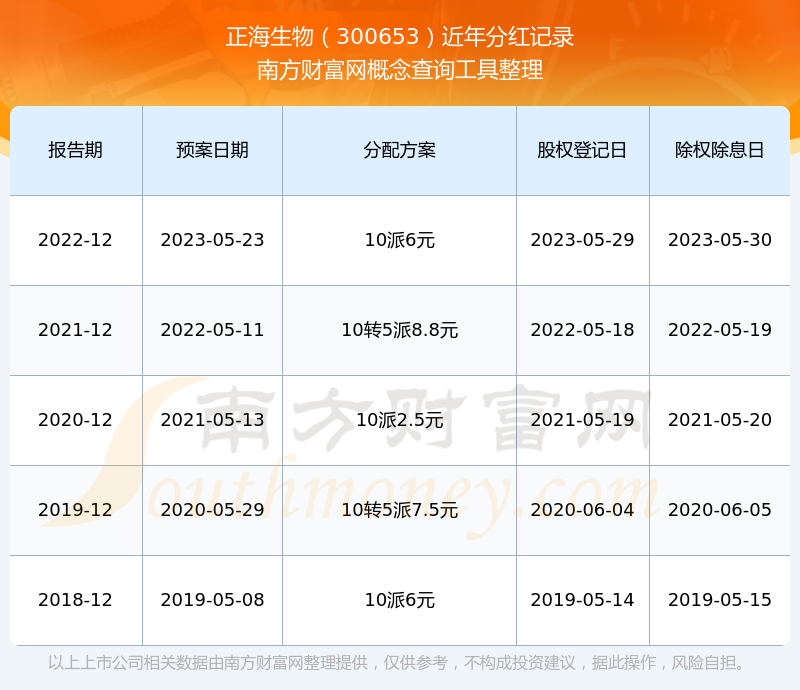Click the subtitle 南方财富网概念查询工具整理
This screenshot has height=690, width=800.
coord(399,70)
